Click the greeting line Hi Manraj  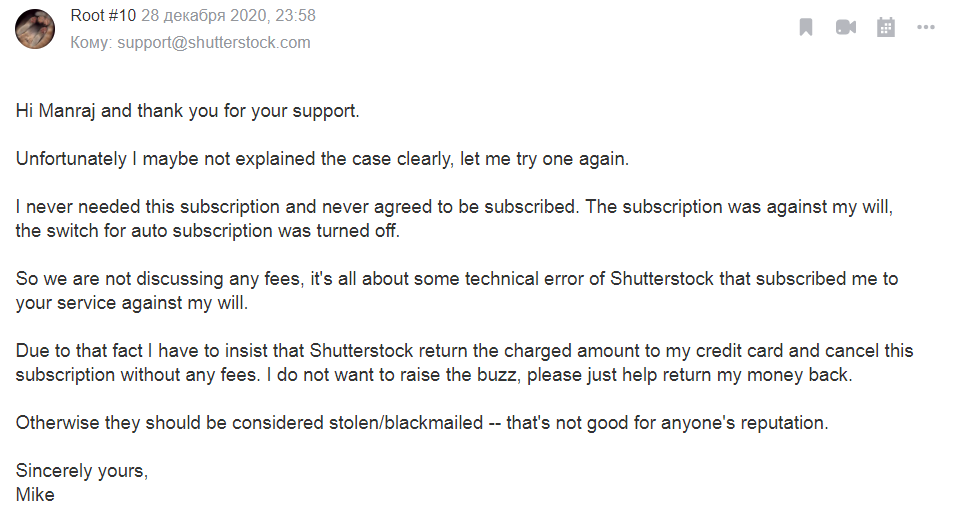(x=188, y=111)
